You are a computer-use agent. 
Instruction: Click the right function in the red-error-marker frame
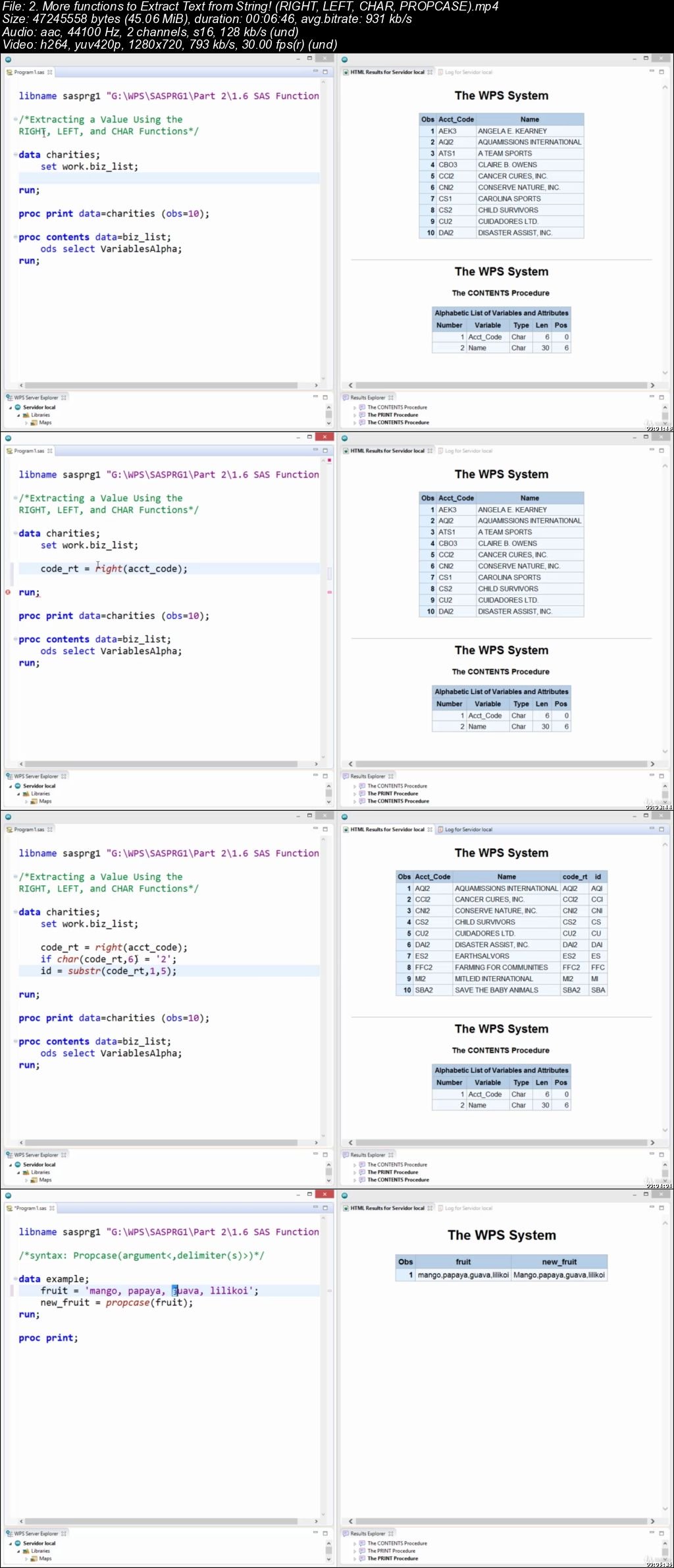(x=109, y=568)
